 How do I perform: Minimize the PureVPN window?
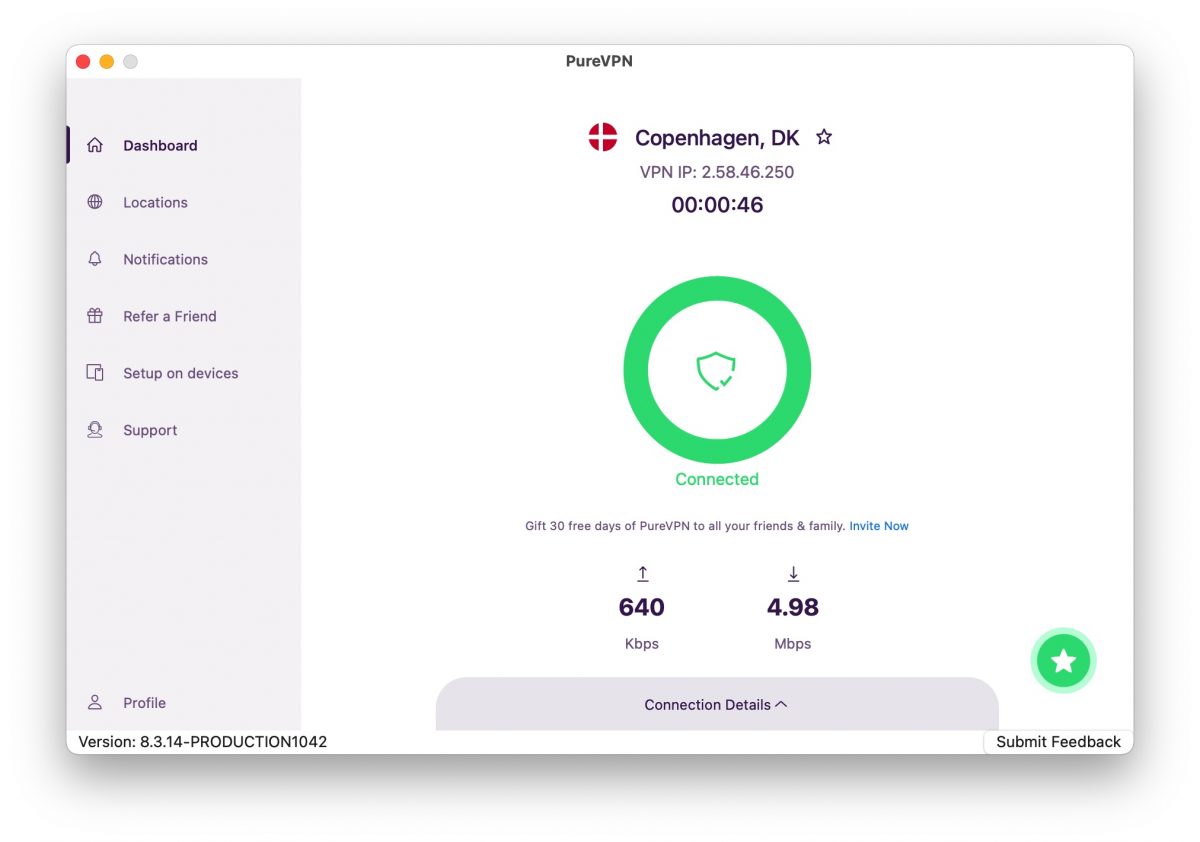106,62
